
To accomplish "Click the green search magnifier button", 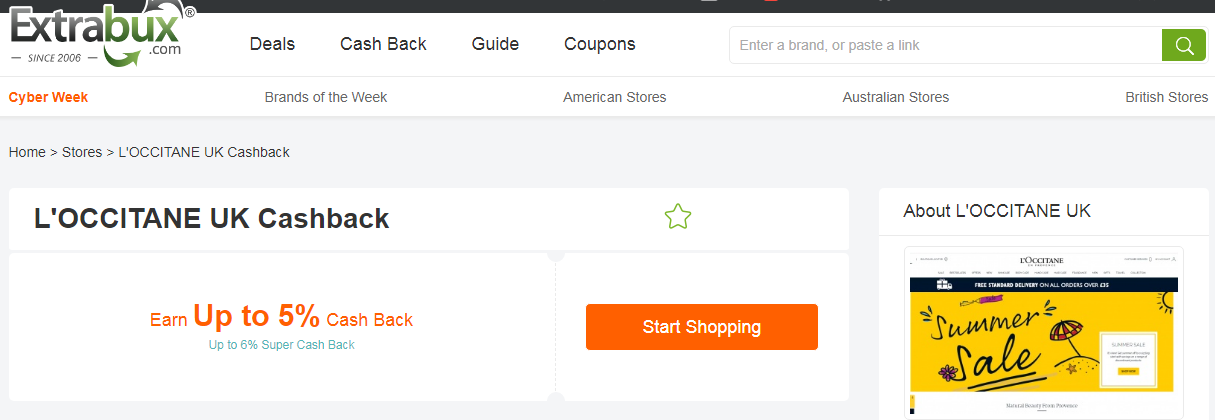I will 1184,45.
